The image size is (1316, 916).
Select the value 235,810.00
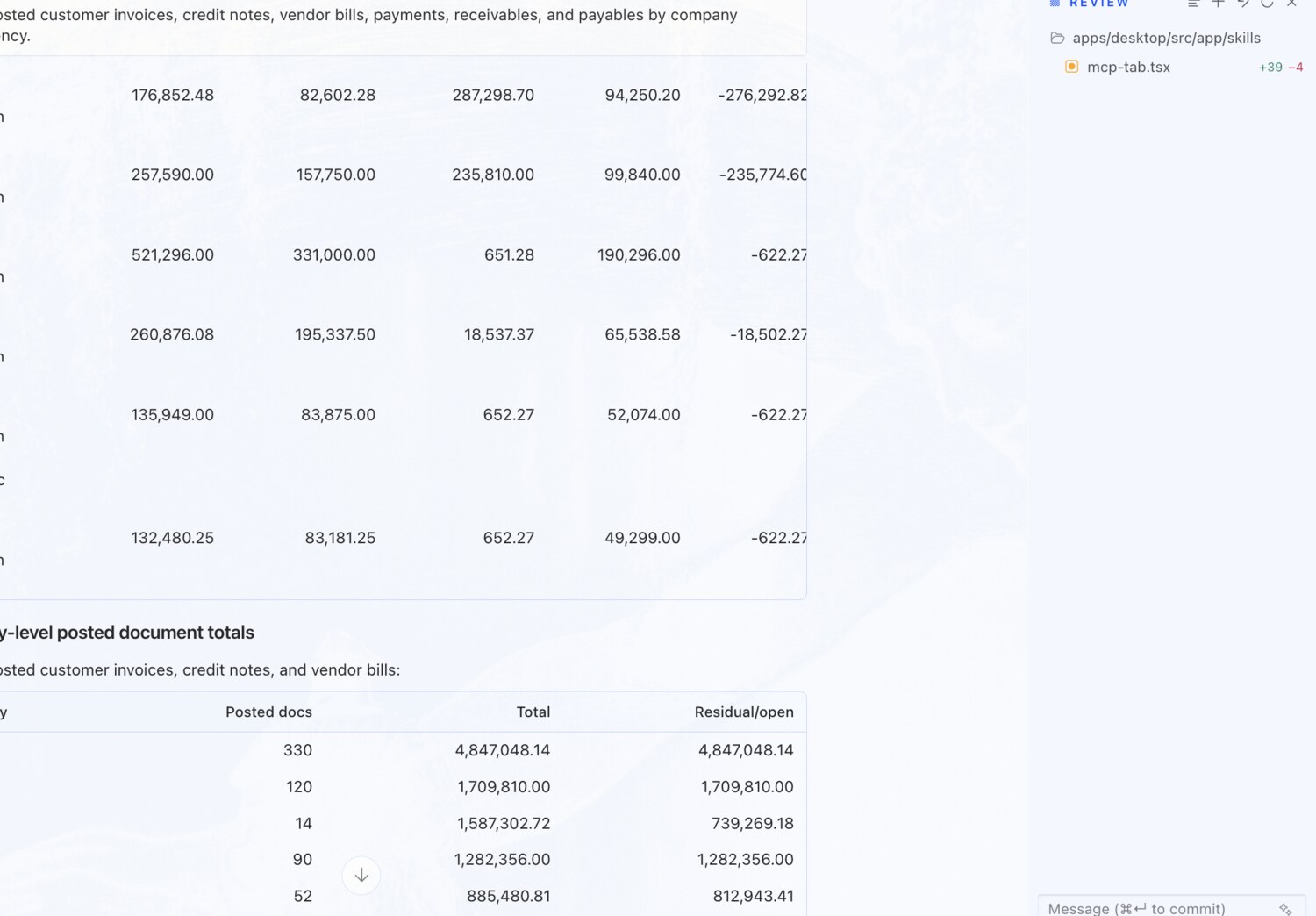[493, 175]
